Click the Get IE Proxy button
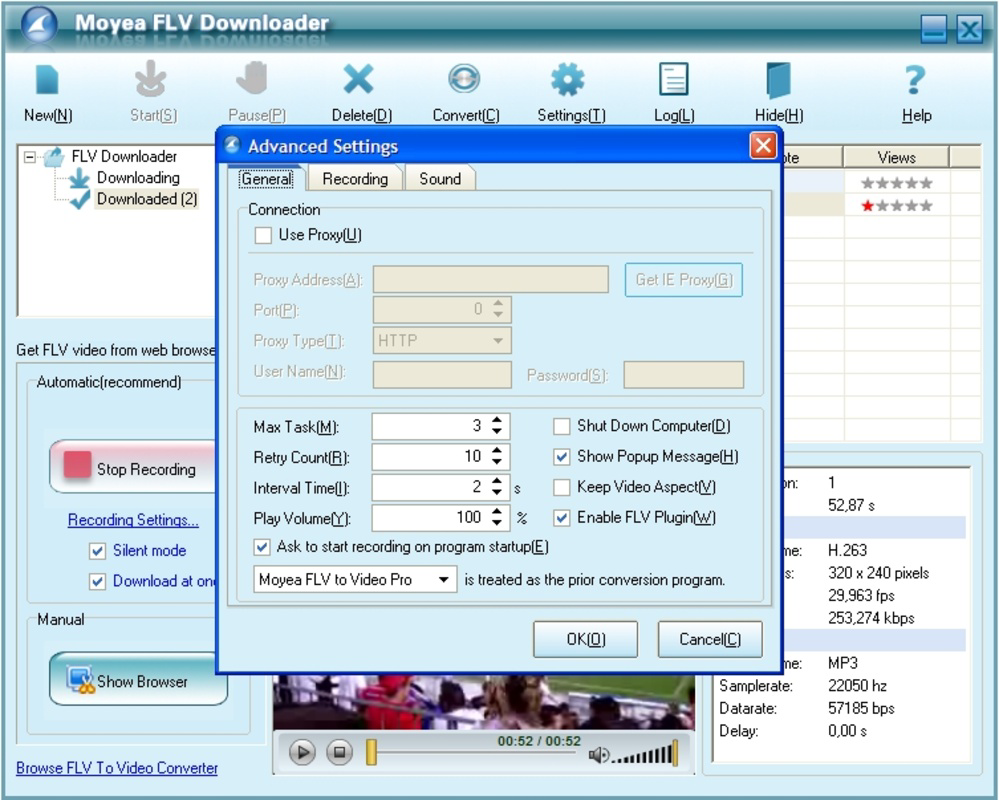The height and width of the screenshot is (800, 999). click(x=683, y=279)
